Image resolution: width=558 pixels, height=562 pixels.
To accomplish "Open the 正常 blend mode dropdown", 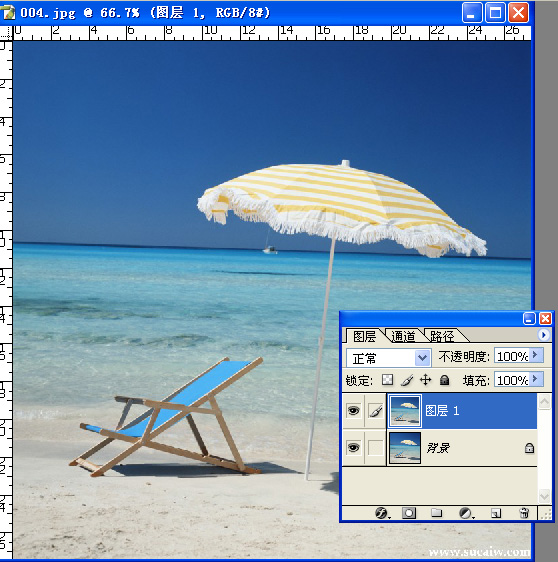I will [x=388, y=357].
